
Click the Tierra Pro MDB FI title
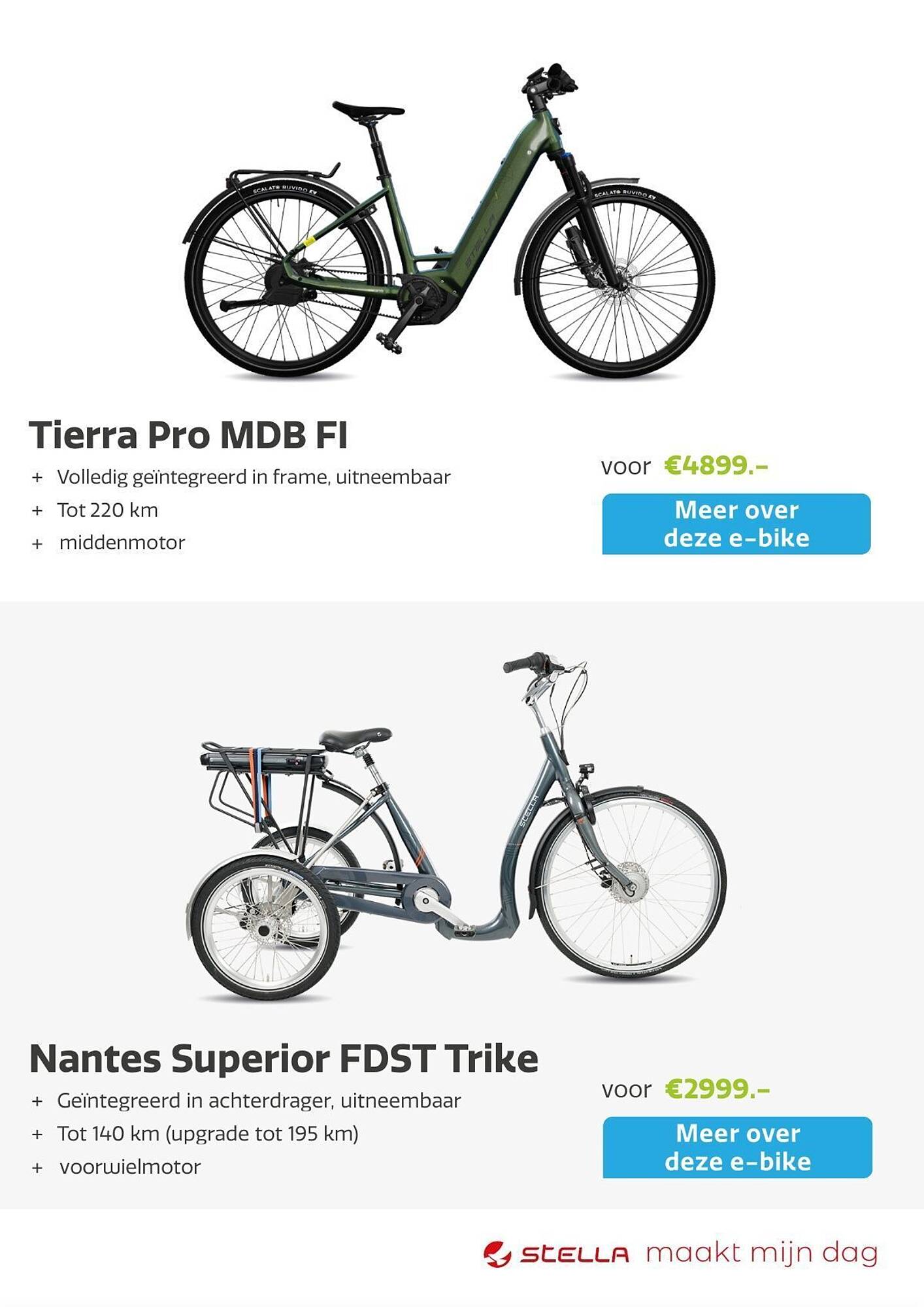pyautogui.click(x=188, y=435)
